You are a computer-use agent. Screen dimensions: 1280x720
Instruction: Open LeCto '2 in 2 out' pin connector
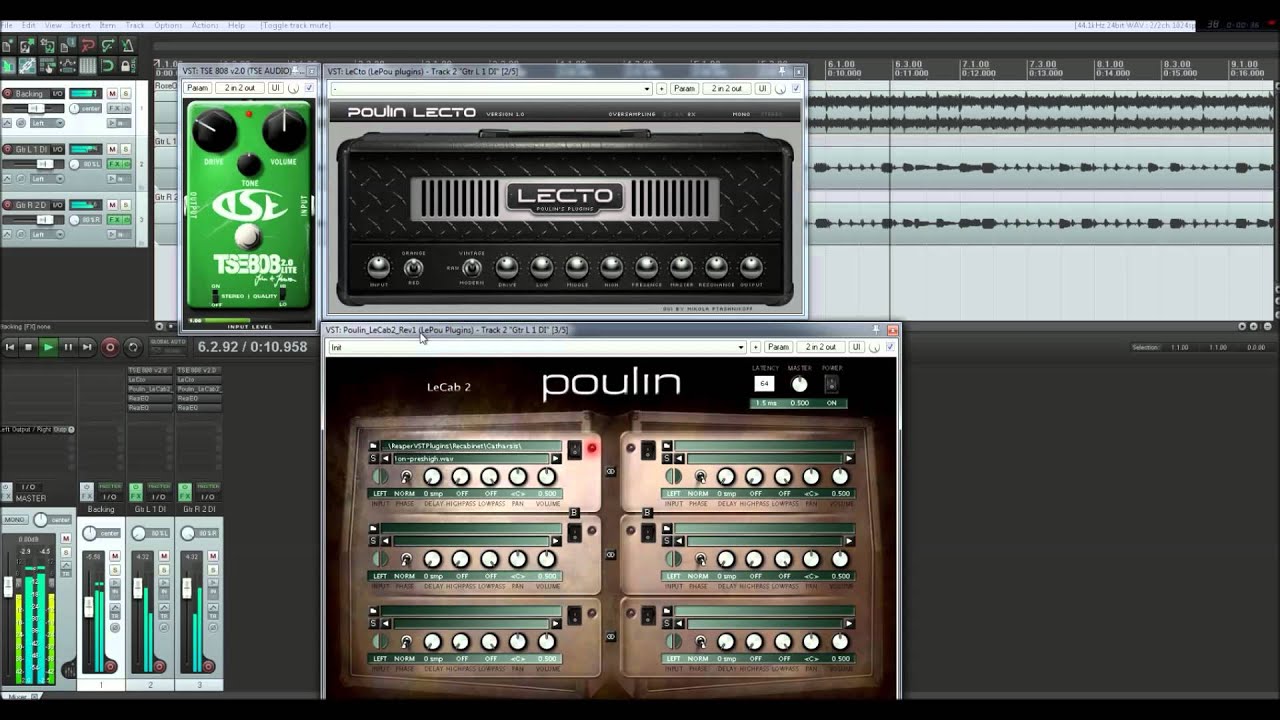(x=727, y=88)
